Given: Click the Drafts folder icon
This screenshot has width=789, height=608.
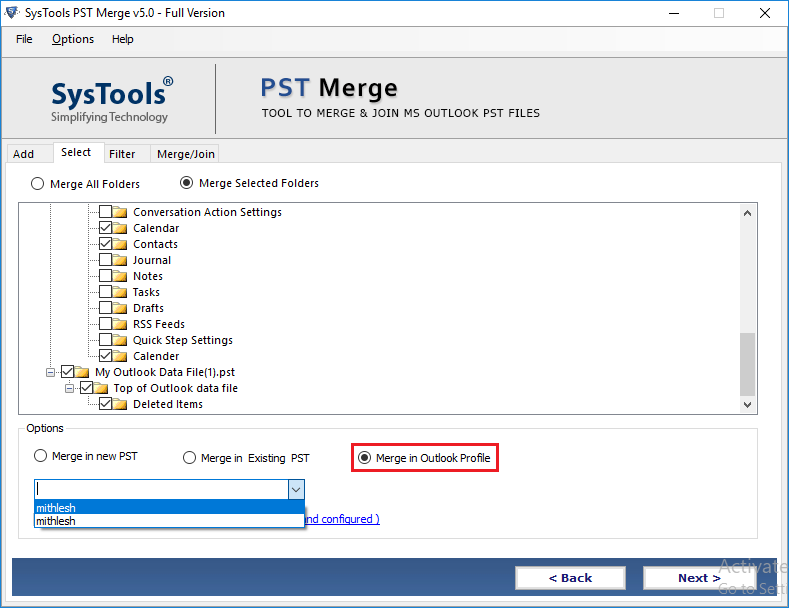Looking at the screenshot, I should 120,308.
